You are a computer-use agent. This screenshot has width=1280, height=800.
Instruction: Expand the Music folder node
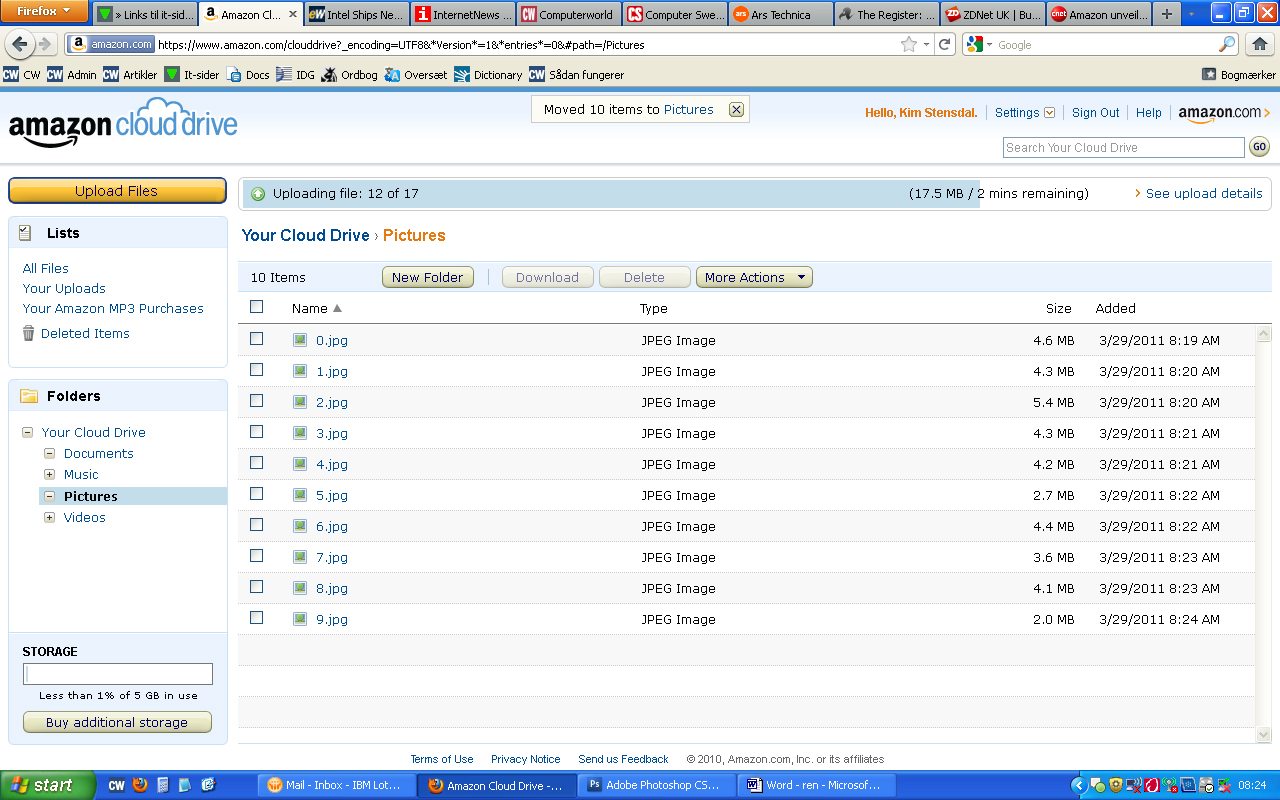pyautogui.click(x=49, y=475)
